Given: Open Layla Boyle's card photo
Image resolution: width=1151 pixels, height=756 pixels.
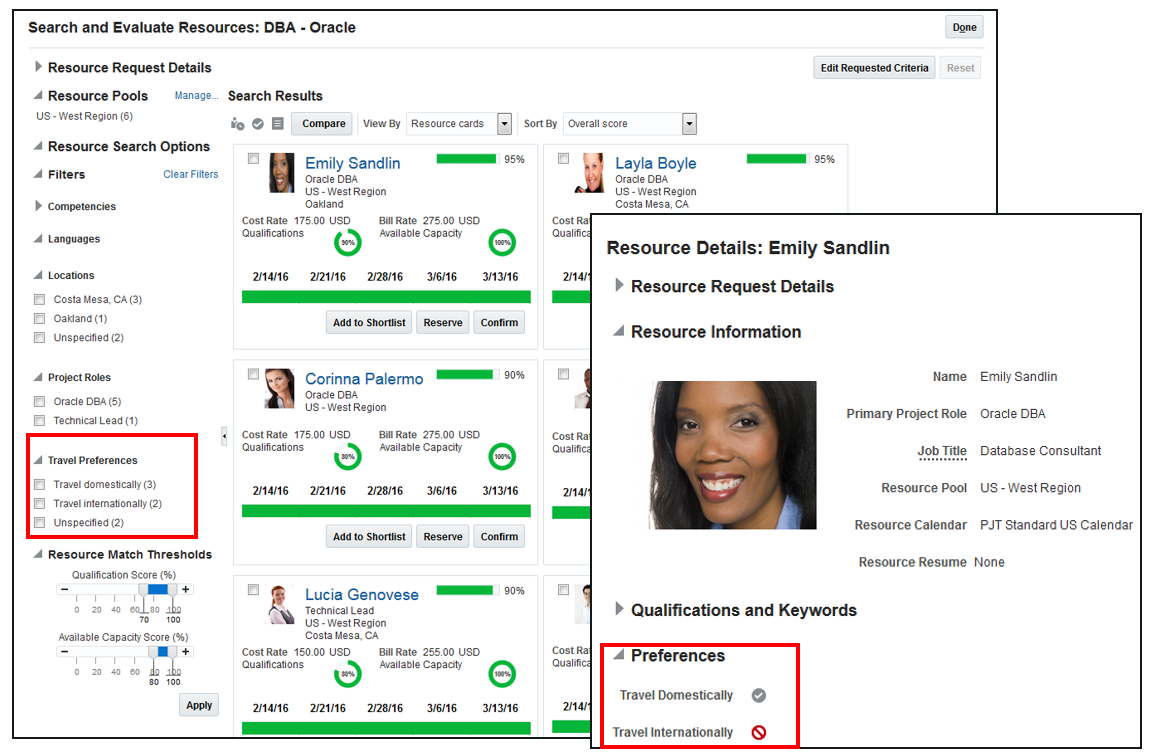Looking at the screenshot, I should click(x=589, y=172).
